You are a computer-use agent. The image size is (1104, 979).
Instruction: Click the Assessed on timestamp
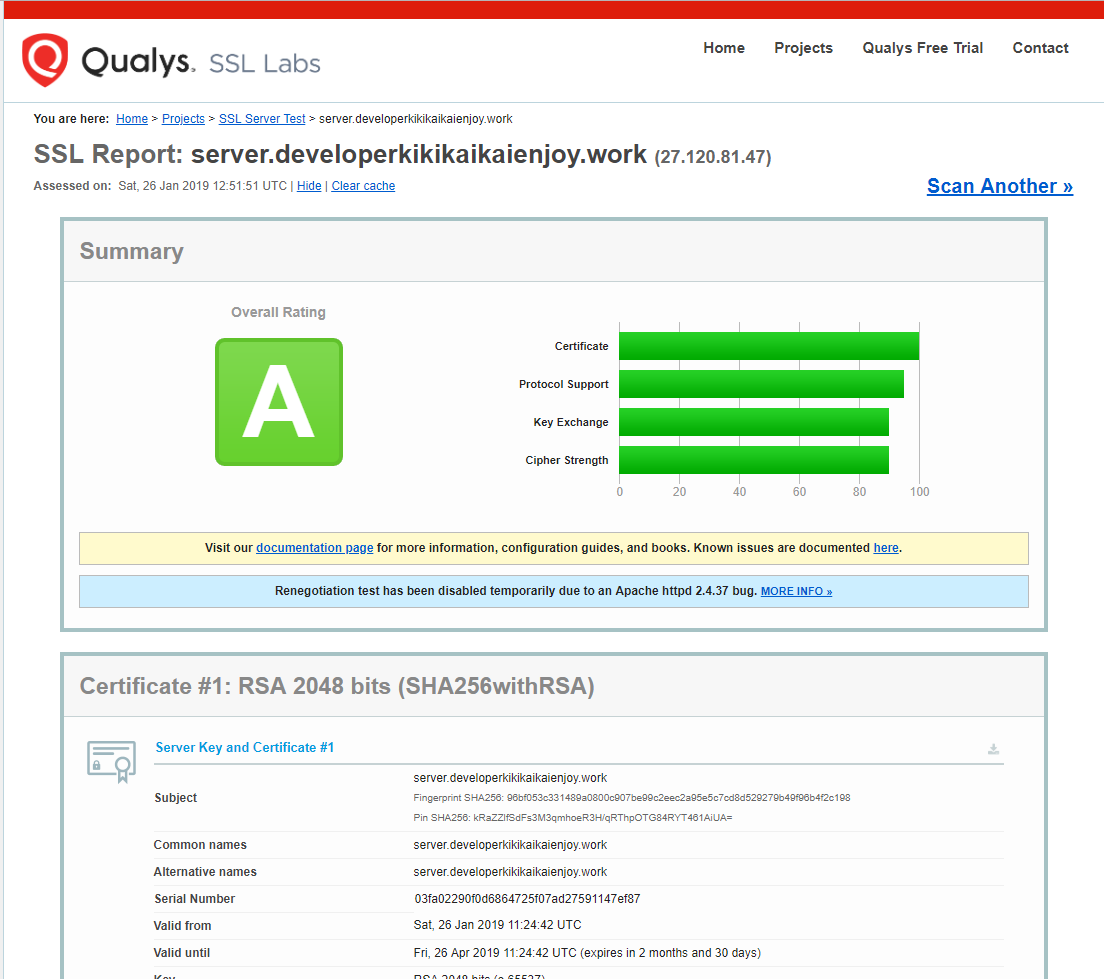[x=203, y=186]
